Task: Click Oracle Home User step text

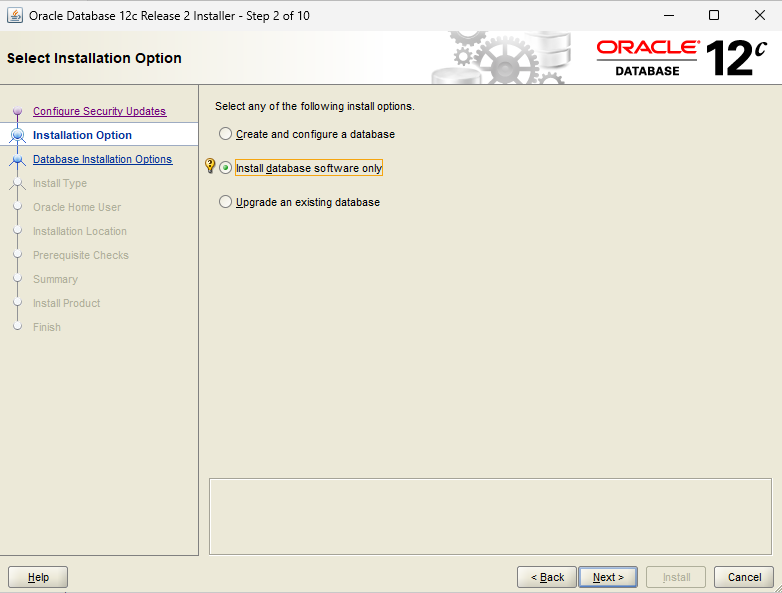Action: tap(77, 207)
